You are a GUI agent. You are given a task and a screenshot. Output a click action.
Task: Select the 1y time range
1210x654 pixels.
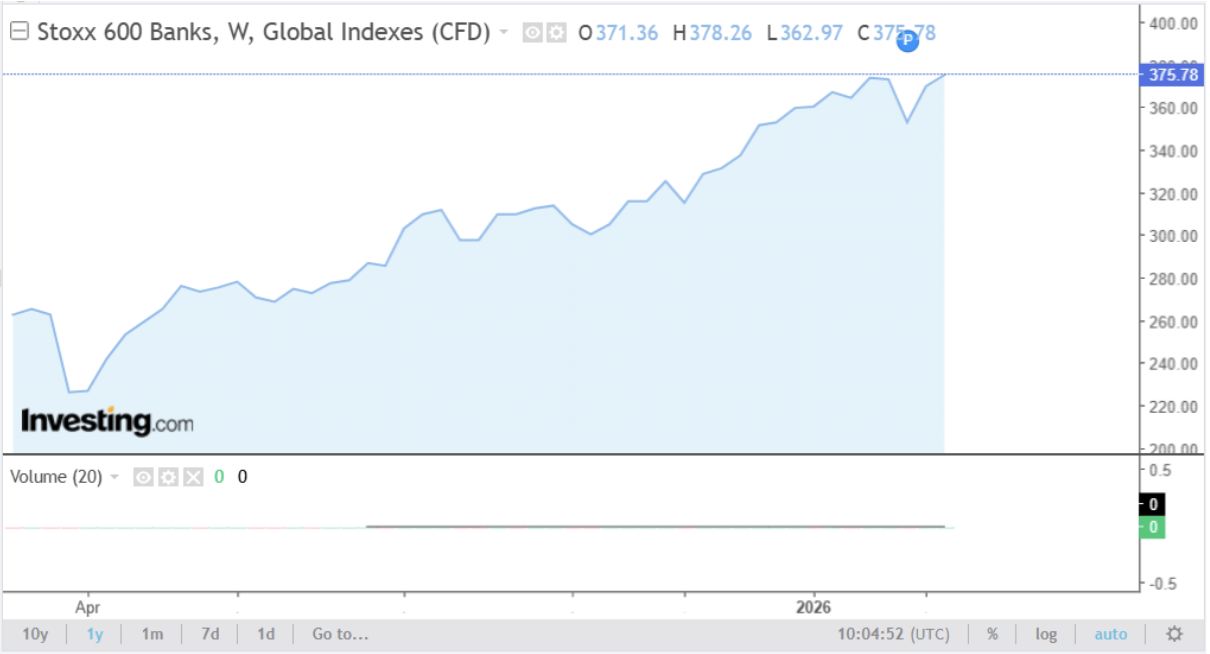point(95,634)
